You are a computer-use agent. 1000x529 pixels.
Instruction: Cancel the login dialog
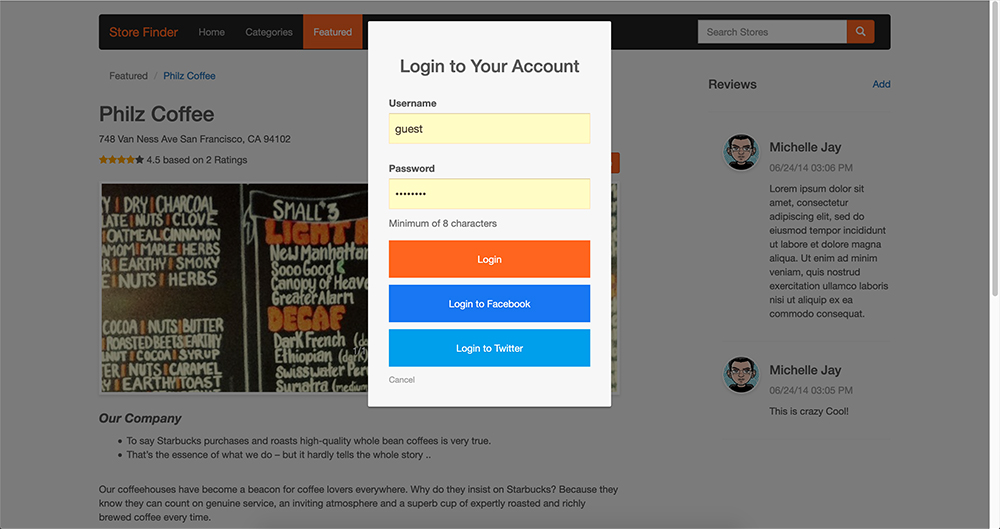point(402,380)
